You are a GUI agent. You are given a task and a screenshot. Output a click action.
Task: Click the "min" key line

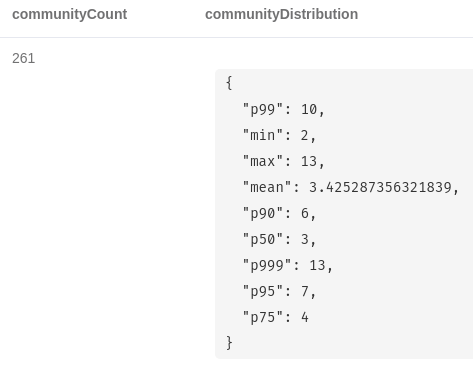pyautogui.click(x=279, y=135)
